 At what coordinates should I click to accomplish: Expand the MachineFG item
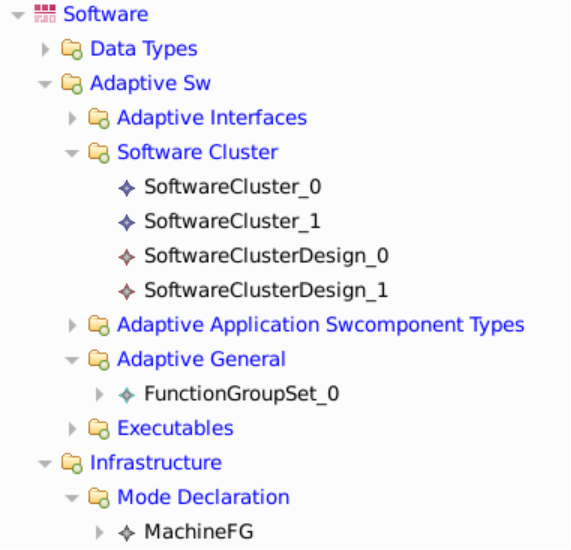(x=99, y=532)
